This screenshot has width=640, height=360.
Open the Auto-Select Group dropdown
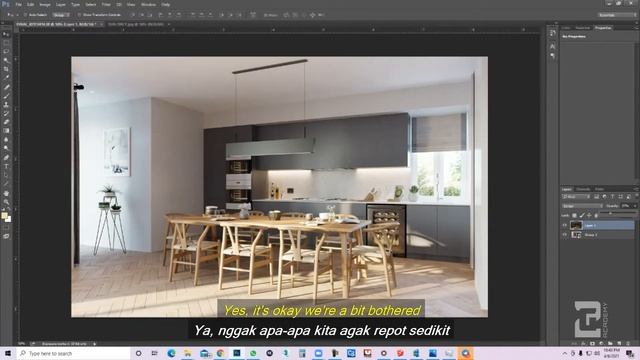tap(61, 15)
